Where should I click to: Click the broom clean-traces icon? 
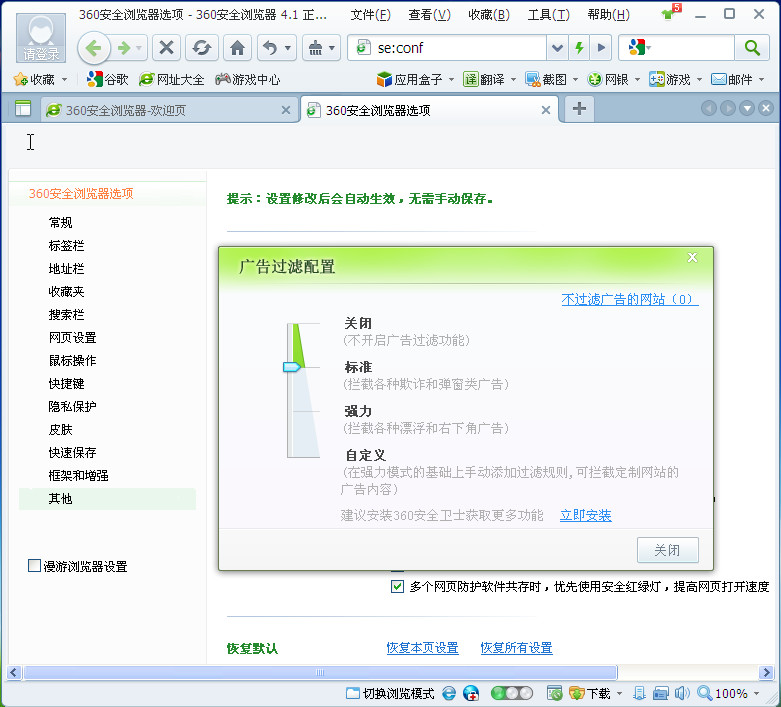pyautogui.click(x=316, y=48)
